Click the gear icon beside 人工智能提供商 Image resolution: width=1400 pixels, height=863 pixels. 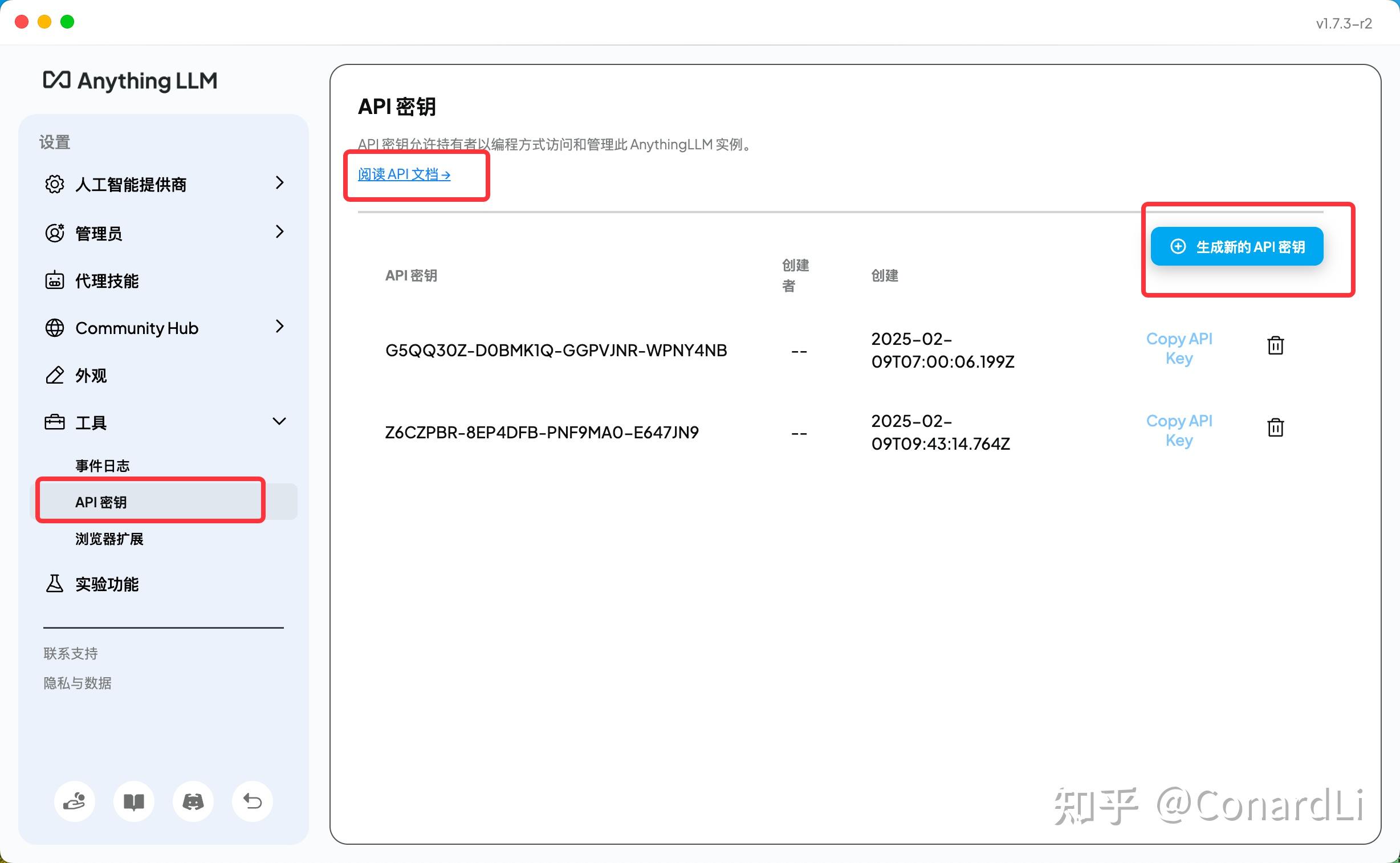point(54,184)
